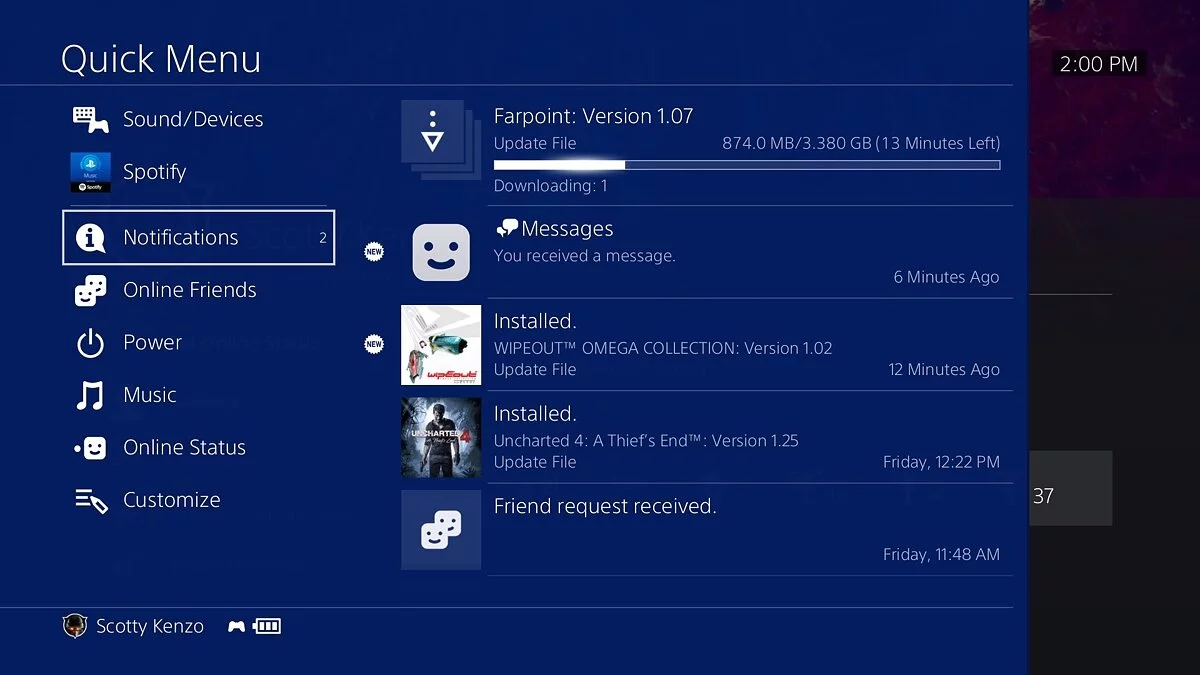Open the Online Status face icon
This screenshot has width=1200, height=675.
91,448
